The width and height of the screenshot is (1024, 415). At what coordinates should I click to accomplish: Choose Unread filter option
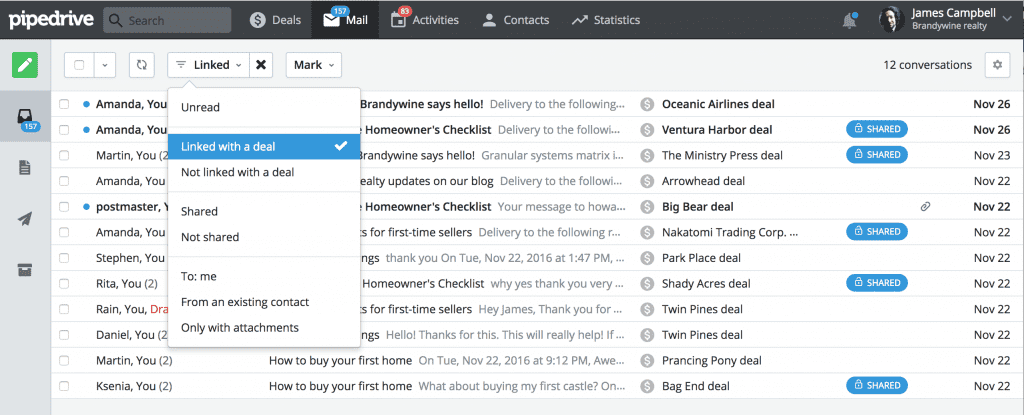pos(264,107)
